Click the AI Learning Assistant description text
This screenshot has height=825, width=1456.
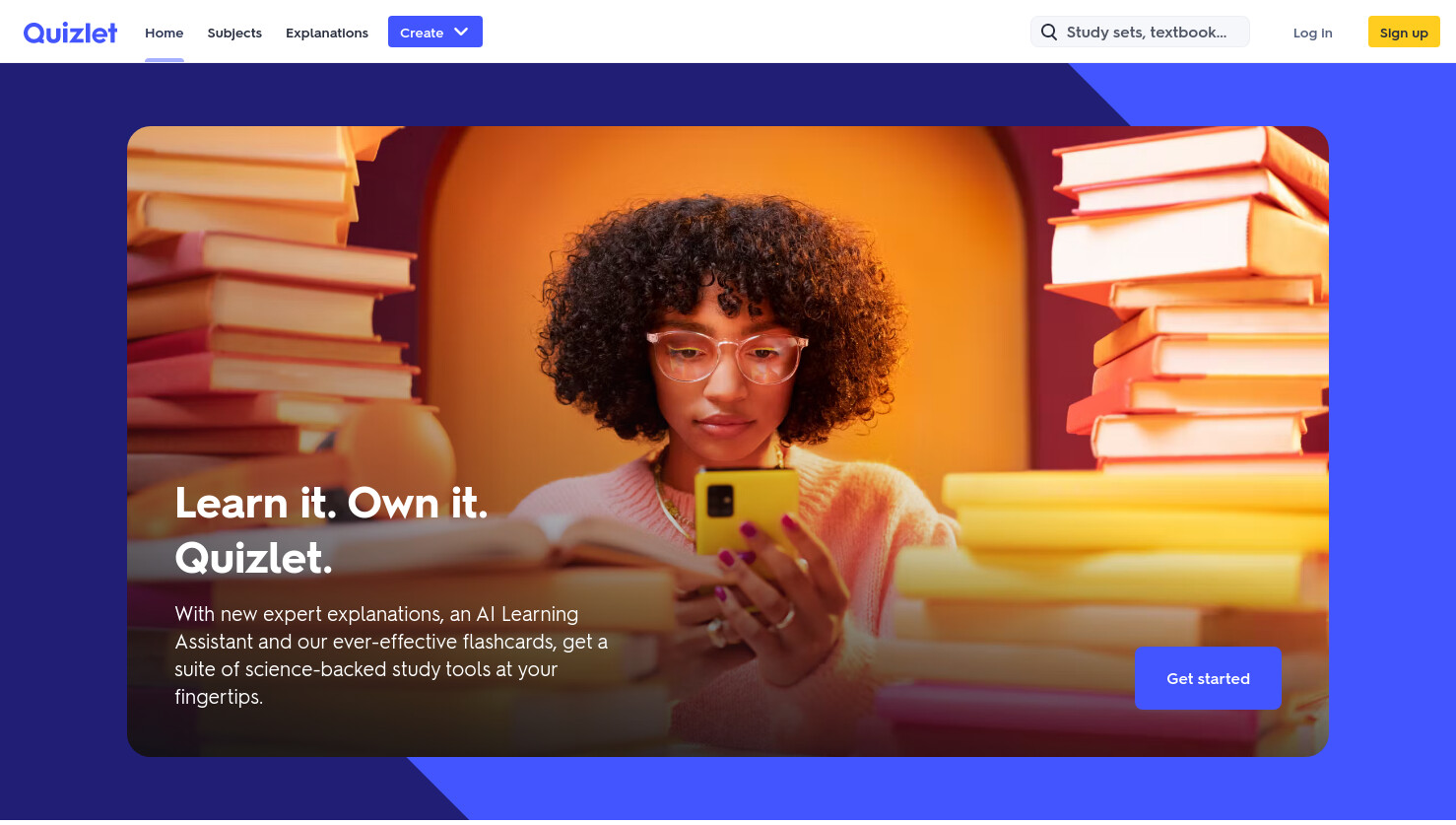[391, 655]
